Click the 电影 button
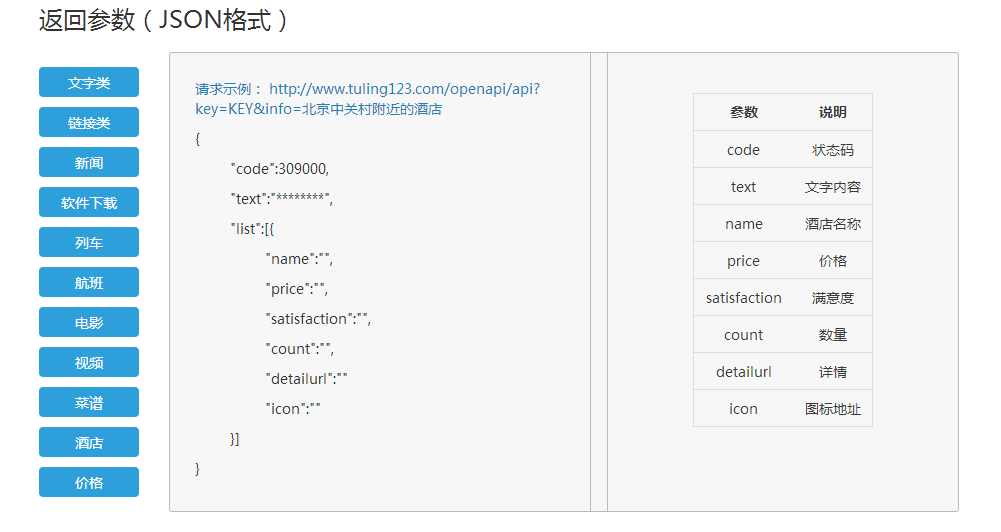 89,322
